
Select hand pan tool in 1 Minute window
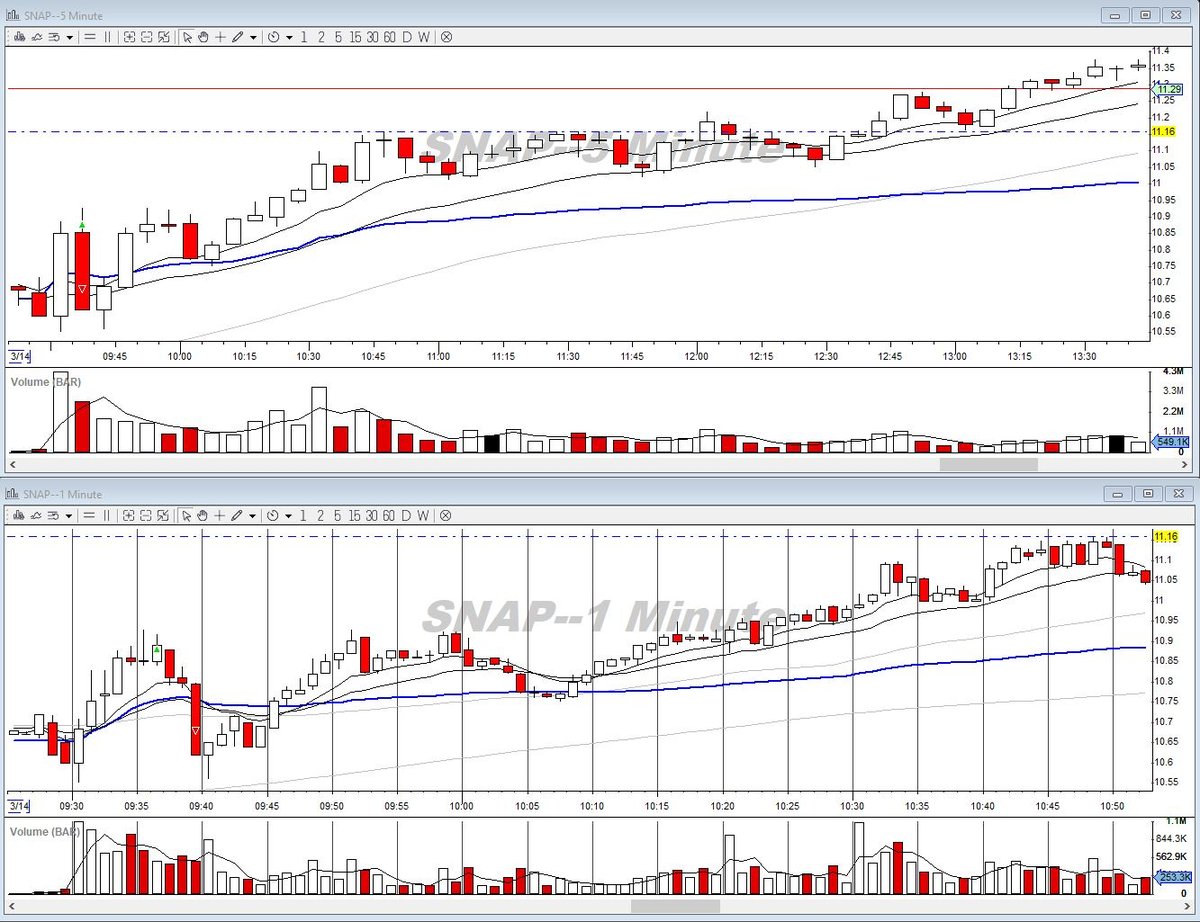coord(203,515)
